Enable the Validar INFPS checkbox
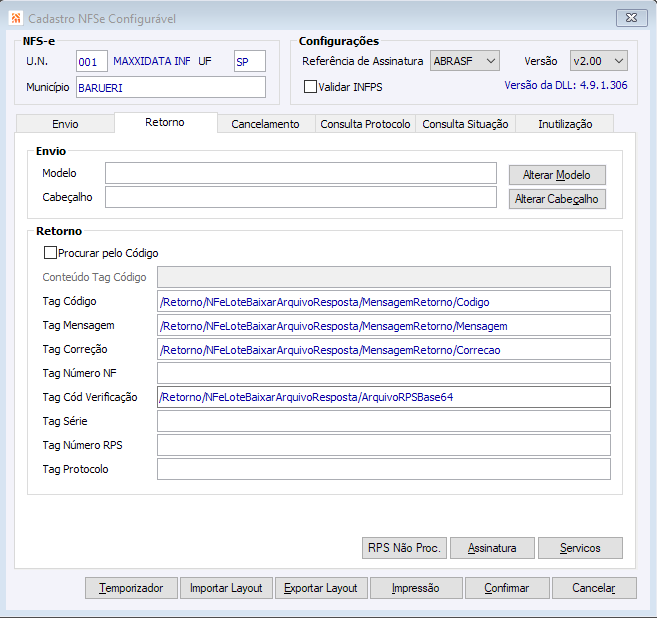Screen dimensions: 657x618 [x=310, y=87]
